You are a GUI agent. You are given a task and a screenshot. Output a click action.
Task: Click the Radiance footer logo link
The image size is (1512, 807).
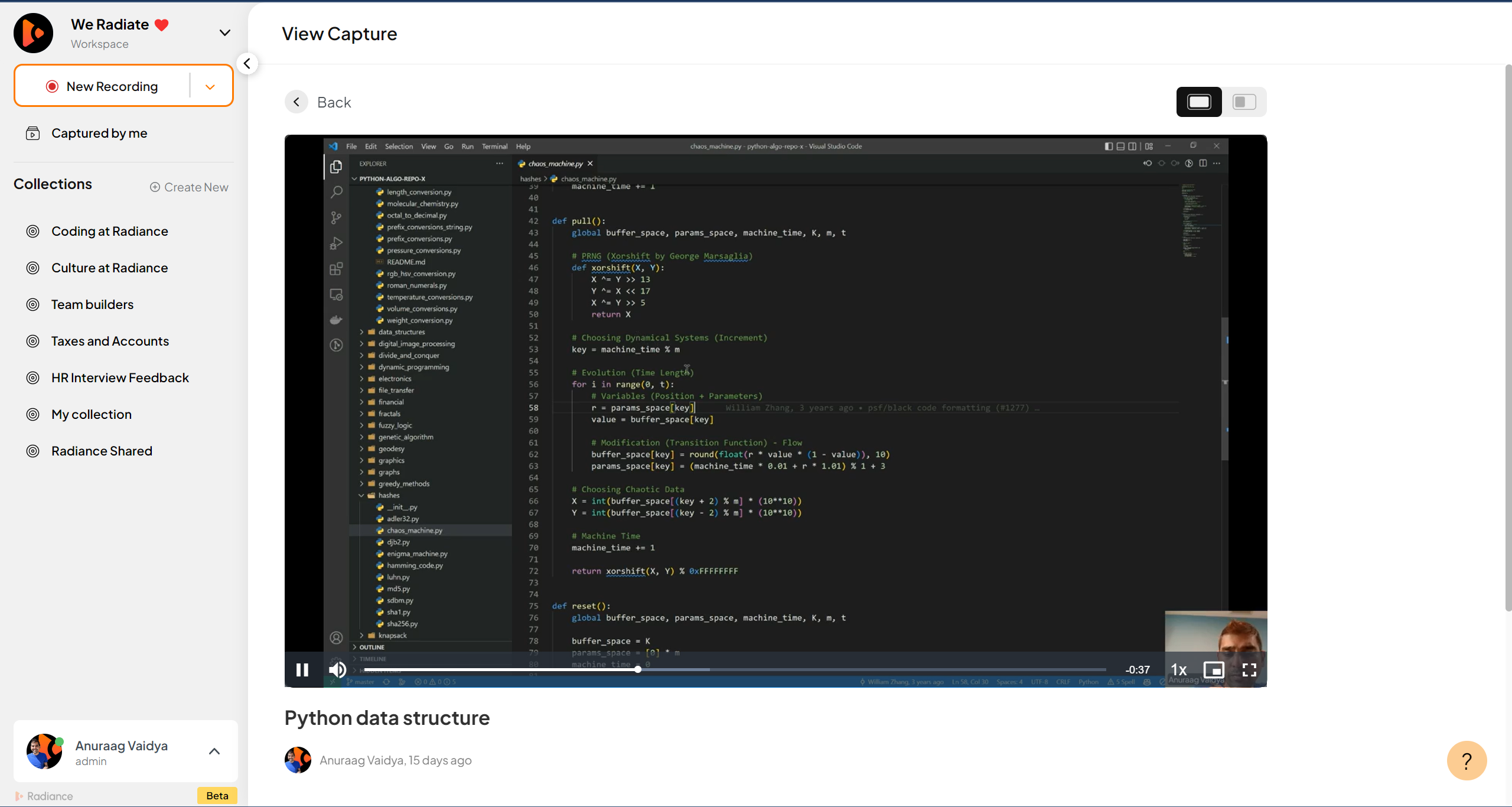tap(44, 796)
